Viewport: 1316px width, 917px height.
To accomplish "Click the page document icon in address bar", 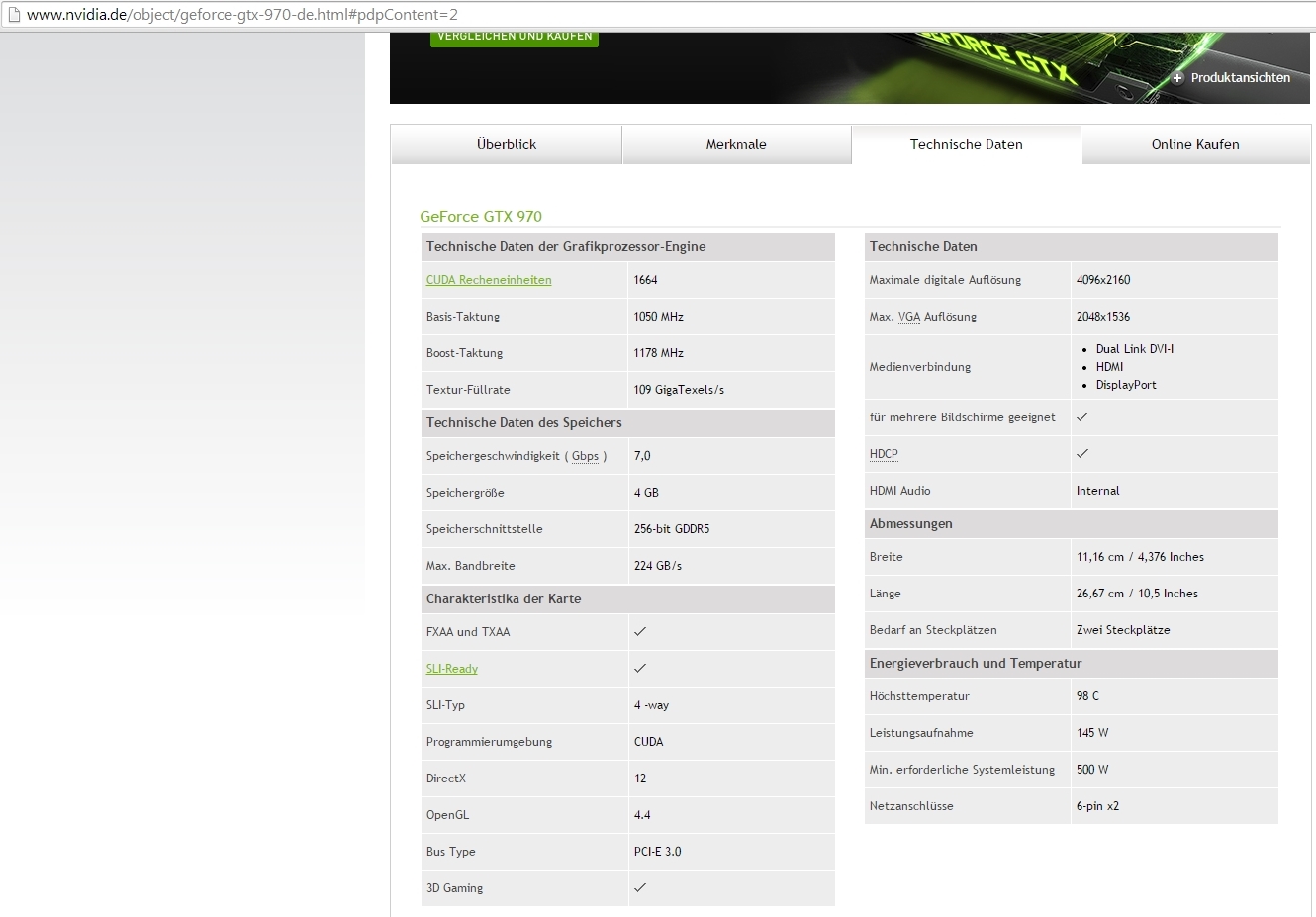I will [14, 15].
